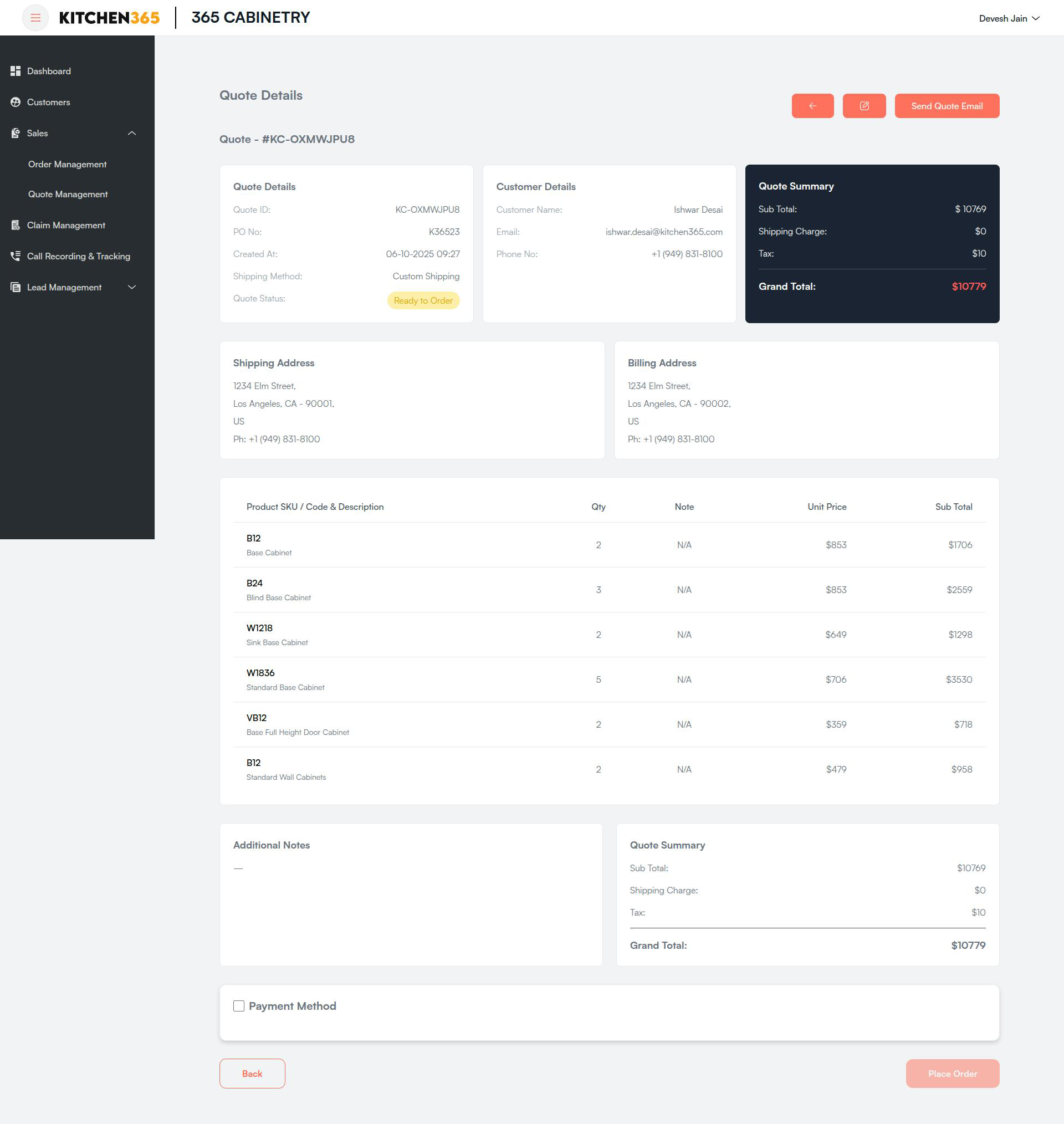
Task: Open the Devesh Jain user dropdown
Action: tap(1009, 18)
